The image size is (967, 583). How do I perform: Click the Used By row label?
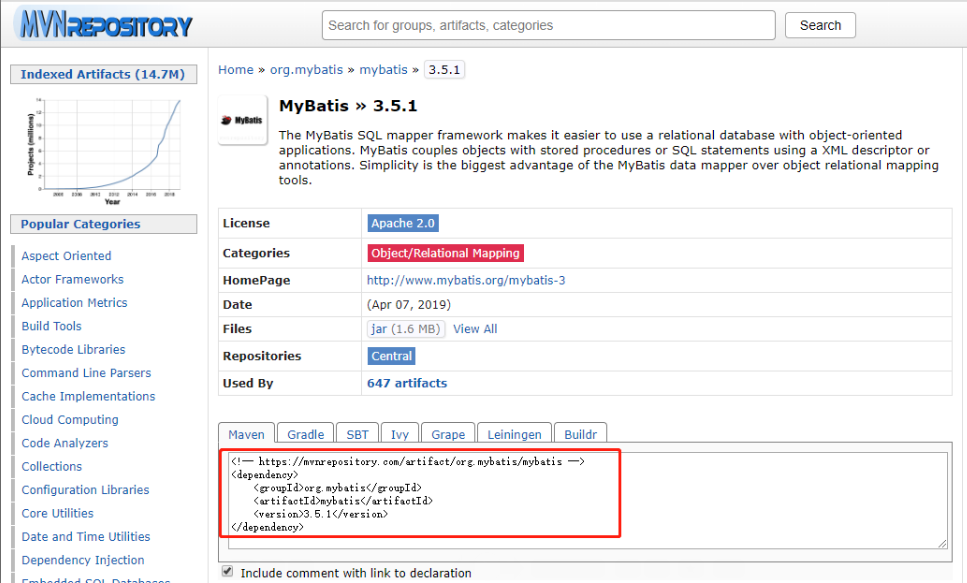click(x=248, y=383)
